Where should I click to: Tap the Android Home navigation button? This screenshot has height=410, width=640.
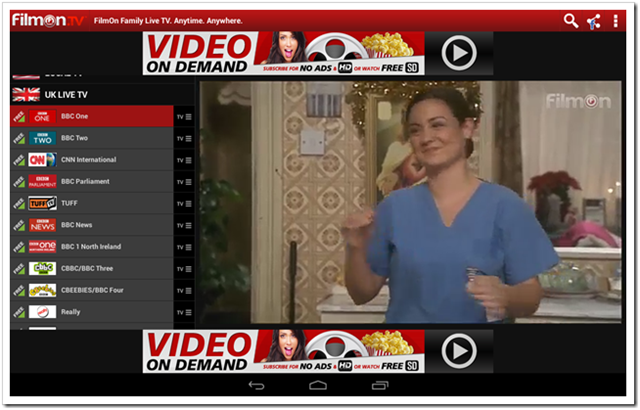[318, 385]
